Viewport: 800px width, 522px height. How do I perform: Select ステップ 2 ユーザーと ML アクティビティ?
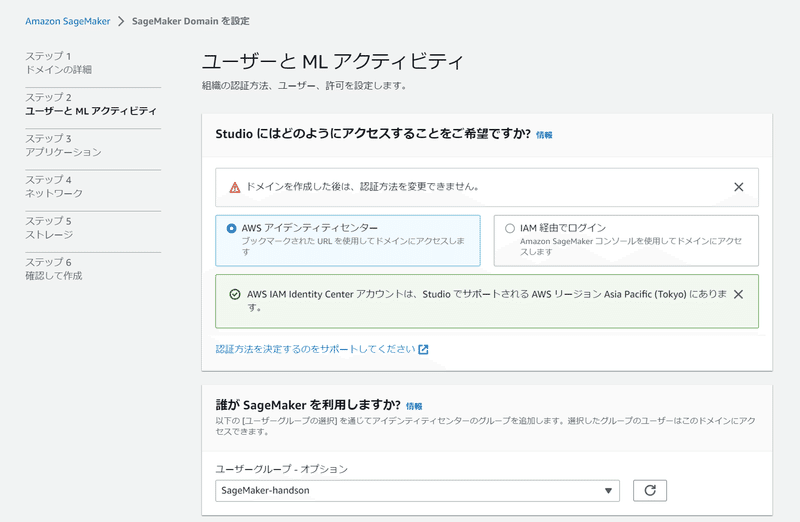click(91, 104)
